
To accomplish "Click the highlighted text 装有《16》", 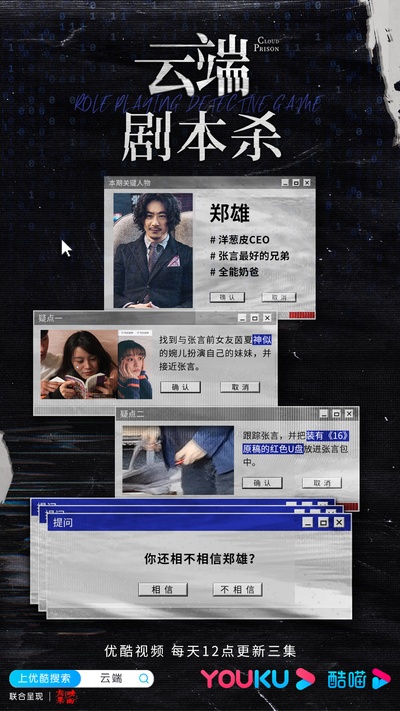I will point(327,436).
